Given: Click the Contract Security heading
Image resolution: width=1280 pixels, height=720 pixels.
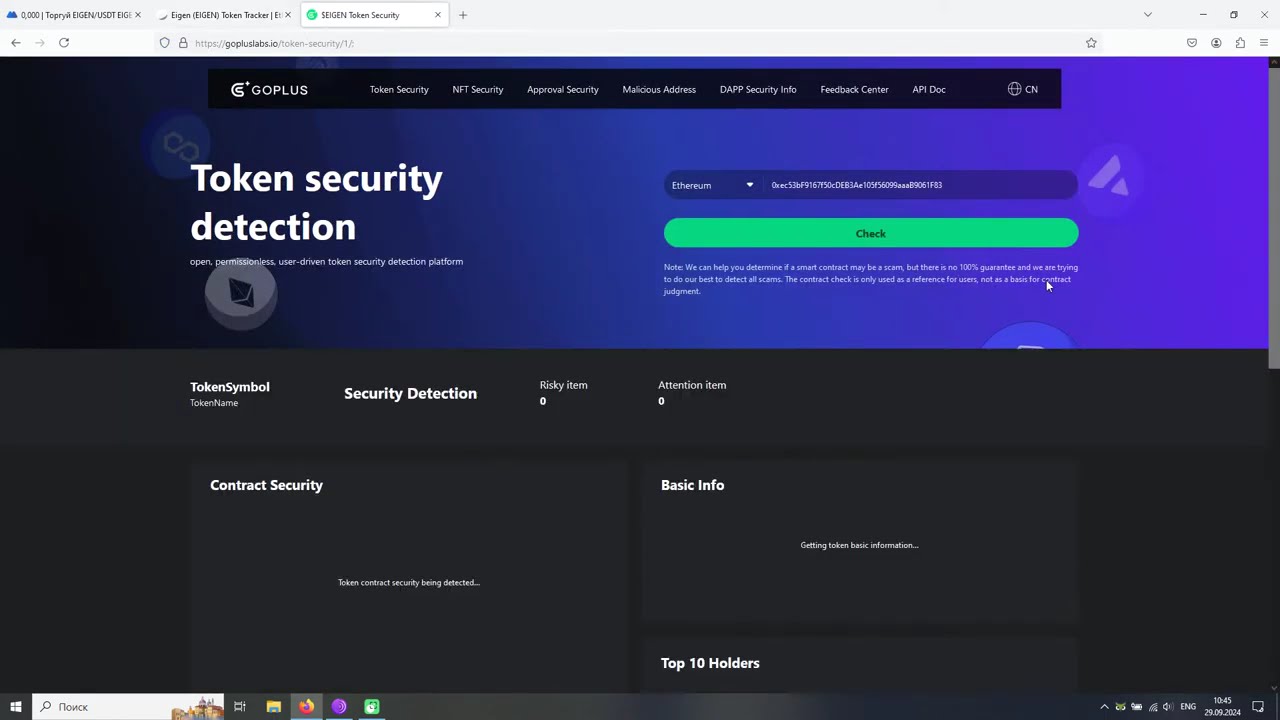Looking at the screenshot, I should [266, 485].
